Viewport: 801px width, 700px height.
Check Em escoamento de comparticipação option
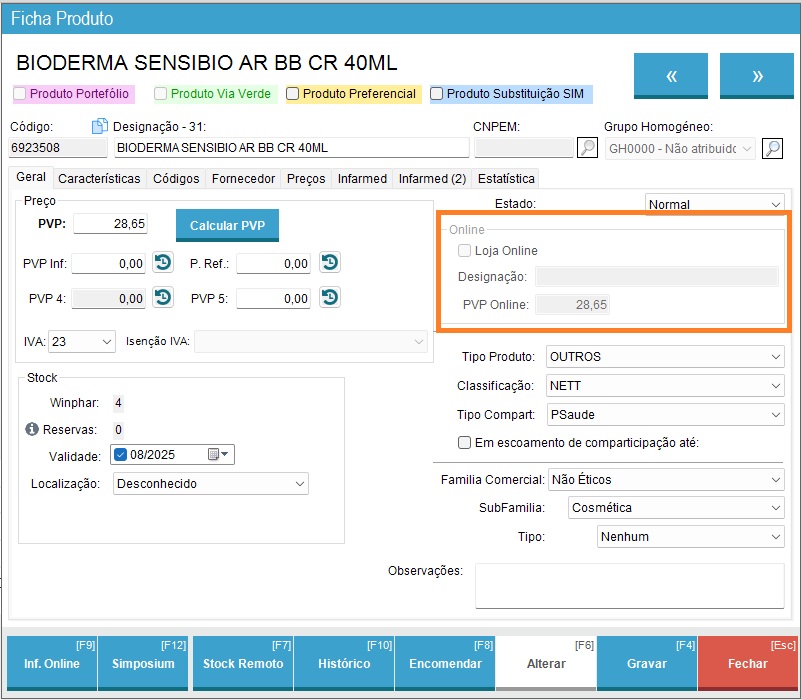click(x=464, y=443)
